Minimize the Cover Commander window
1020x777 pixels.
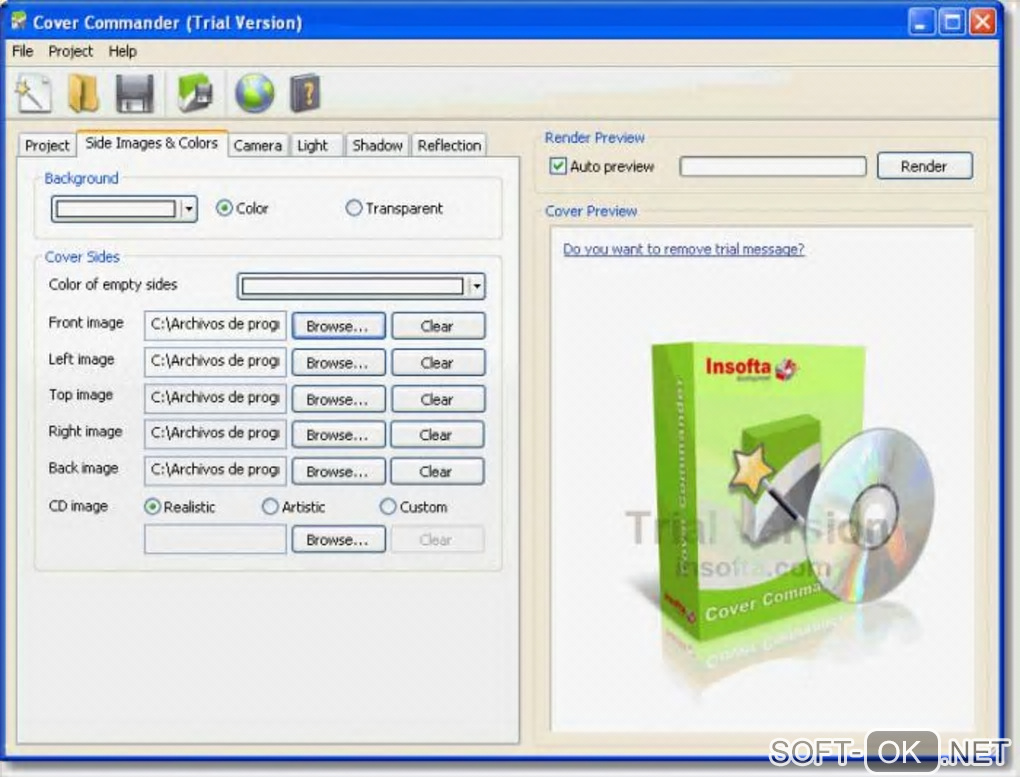pos(920,22)
